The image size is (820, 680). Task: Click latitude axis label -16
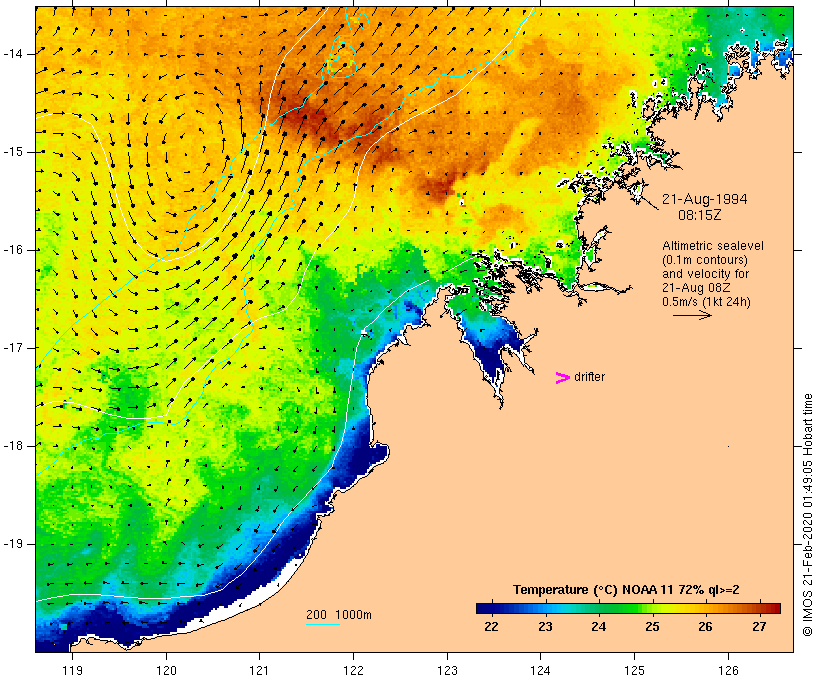13,250
